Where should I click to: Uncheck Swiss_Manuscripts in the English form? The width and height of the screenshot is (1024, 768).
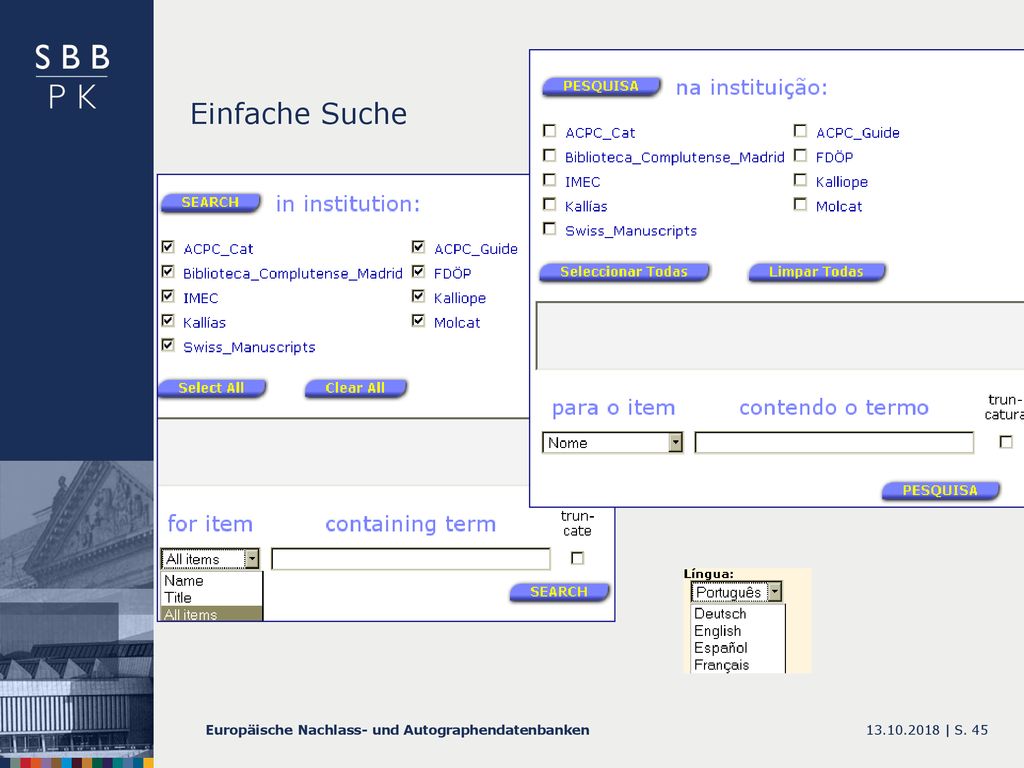[x=168, y=345]
